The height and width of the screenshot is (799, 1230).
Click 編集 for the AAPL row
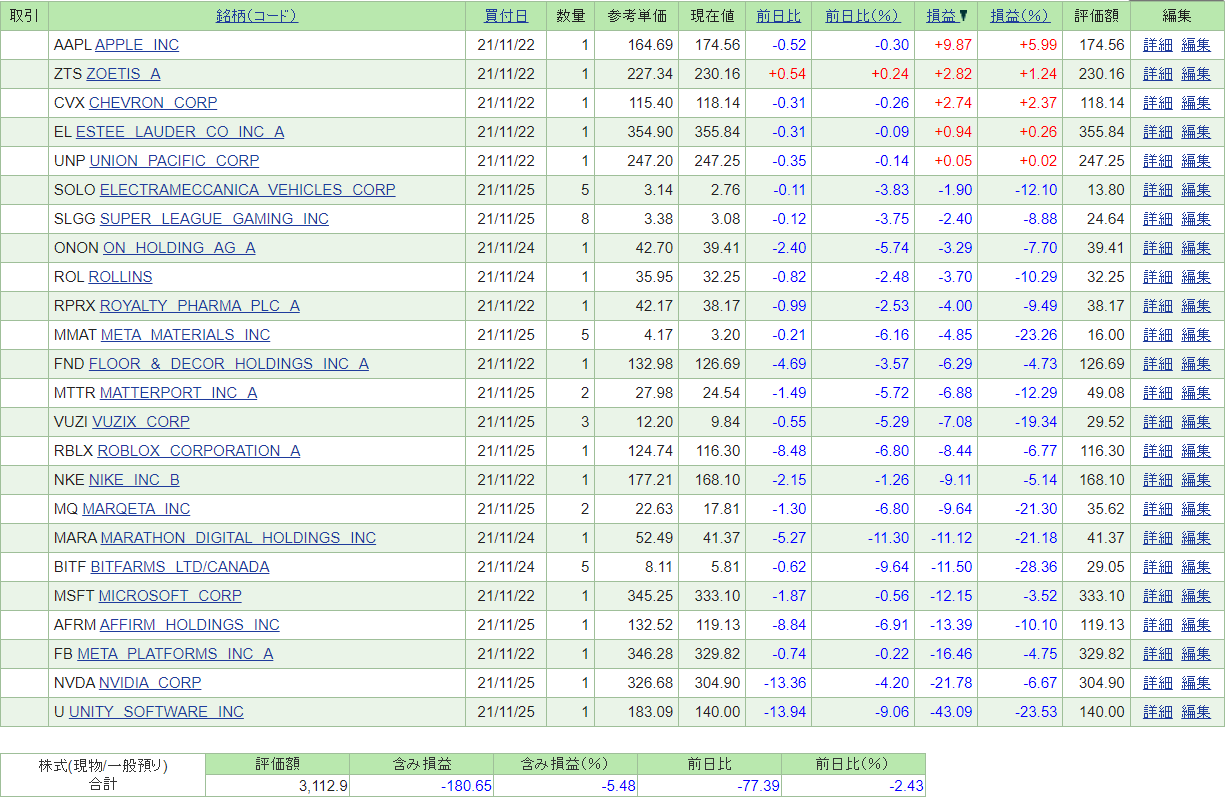(x=1196, y=45)
